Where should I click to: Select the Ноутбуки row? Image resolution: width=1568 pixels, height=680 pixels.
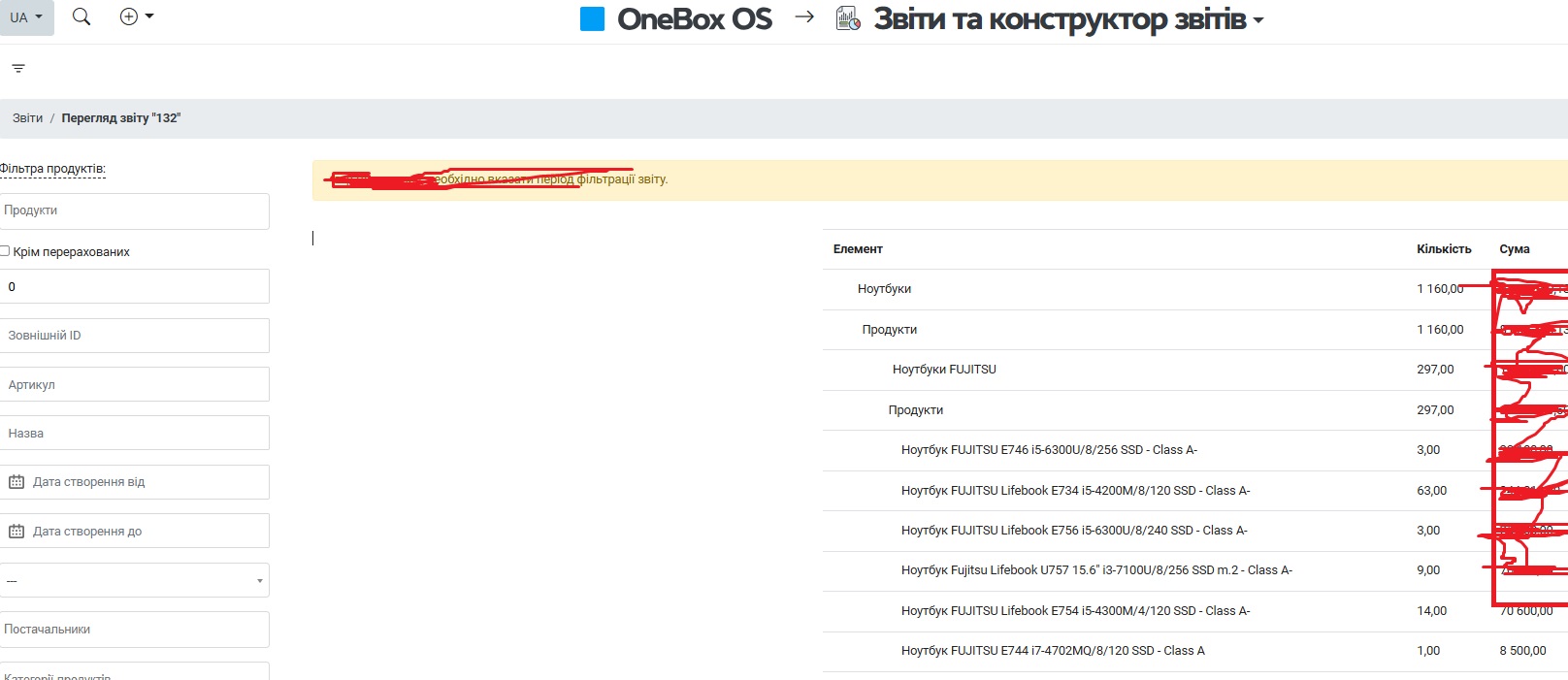coord(1195,289)
